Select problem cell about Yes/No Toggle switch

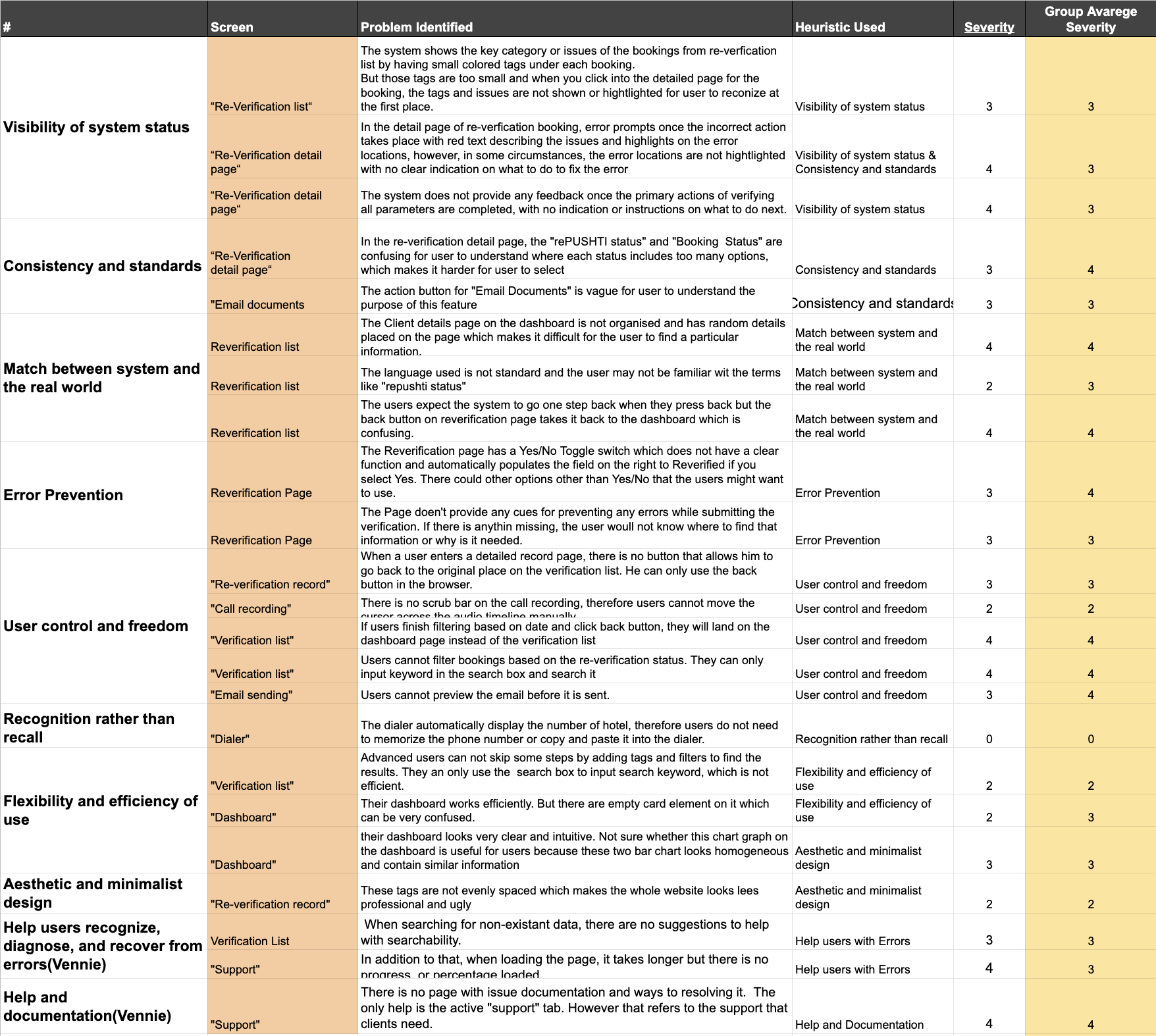(x=575, y=472)
